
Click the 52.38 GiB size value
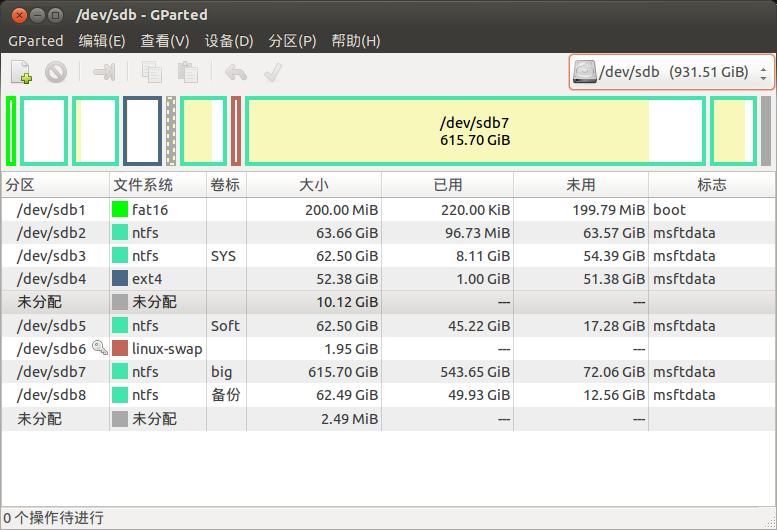coord(347,279)
